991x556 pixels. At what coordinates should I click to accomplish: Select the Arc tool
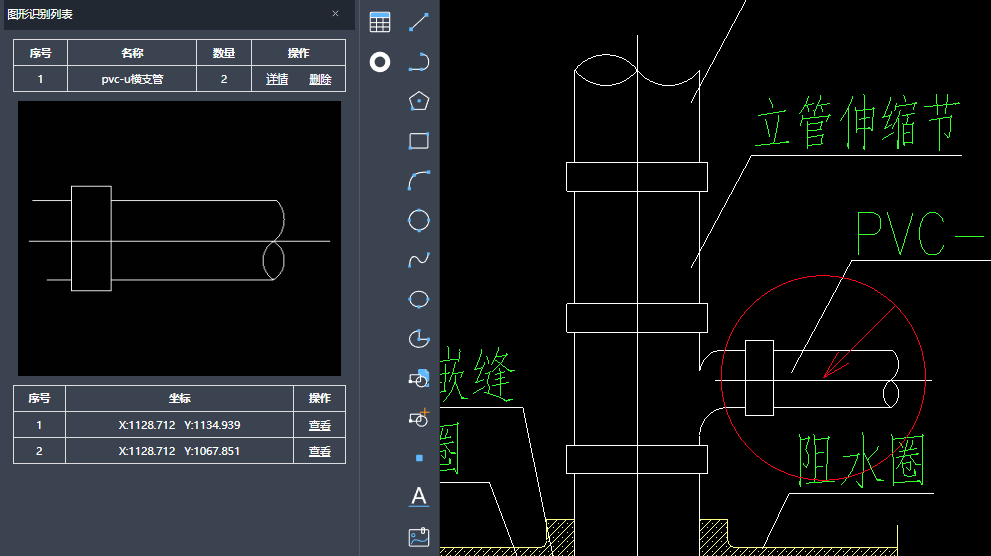419,181
